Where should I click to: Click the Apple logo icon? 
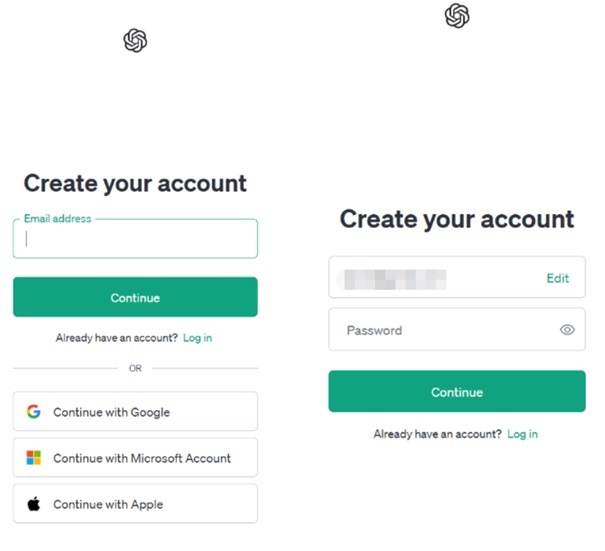coord(34,504)
